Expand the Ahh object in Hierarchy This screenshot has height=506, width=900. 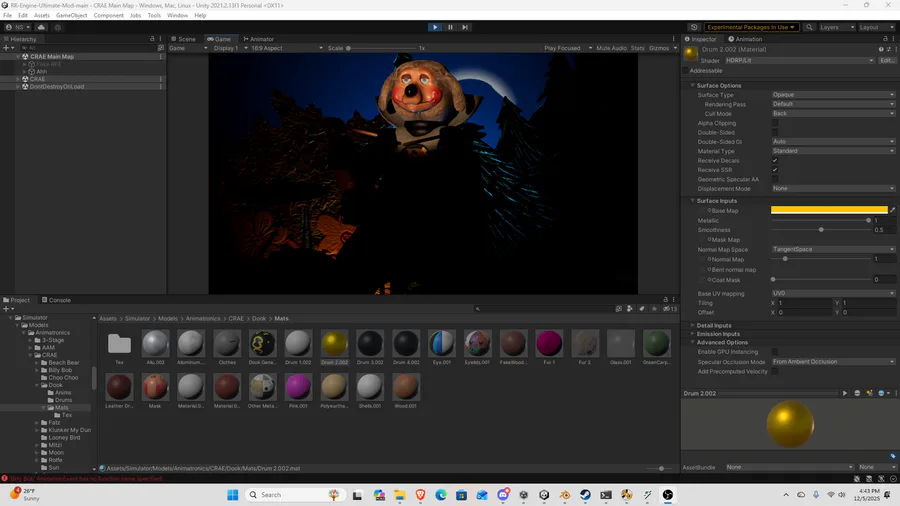click(x=25, y=72)
